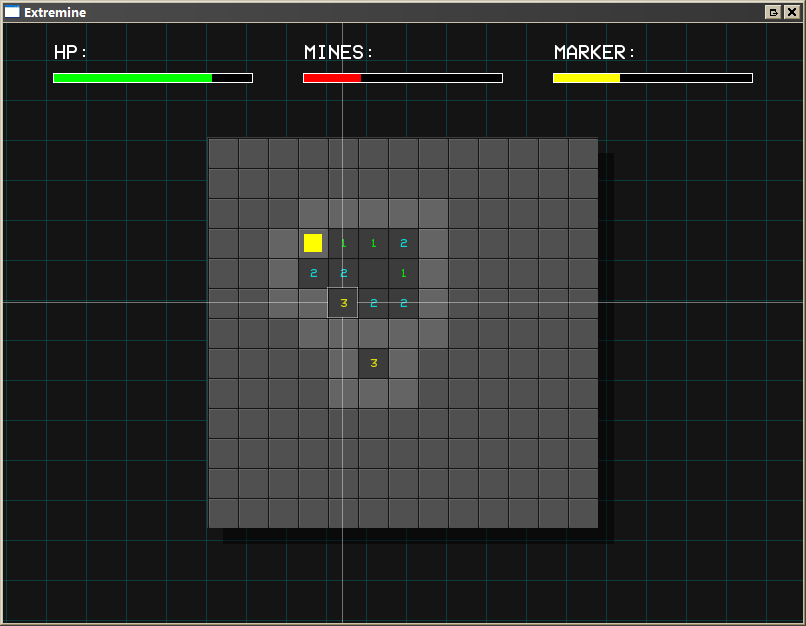Image resolution: width=806 pixels, height=626 pixels.
Task: Select the white-outlined tile showing yellow 3
Action: point(343,303)
